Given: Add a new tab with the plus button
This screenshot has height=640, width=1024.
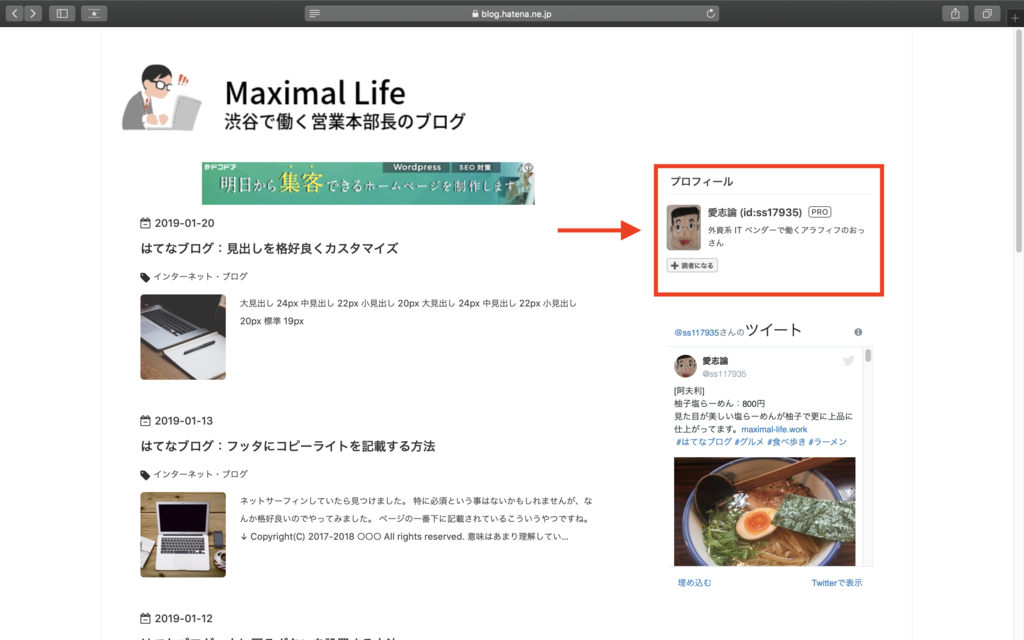Looking at the screenshot, I should [1014, 18].
